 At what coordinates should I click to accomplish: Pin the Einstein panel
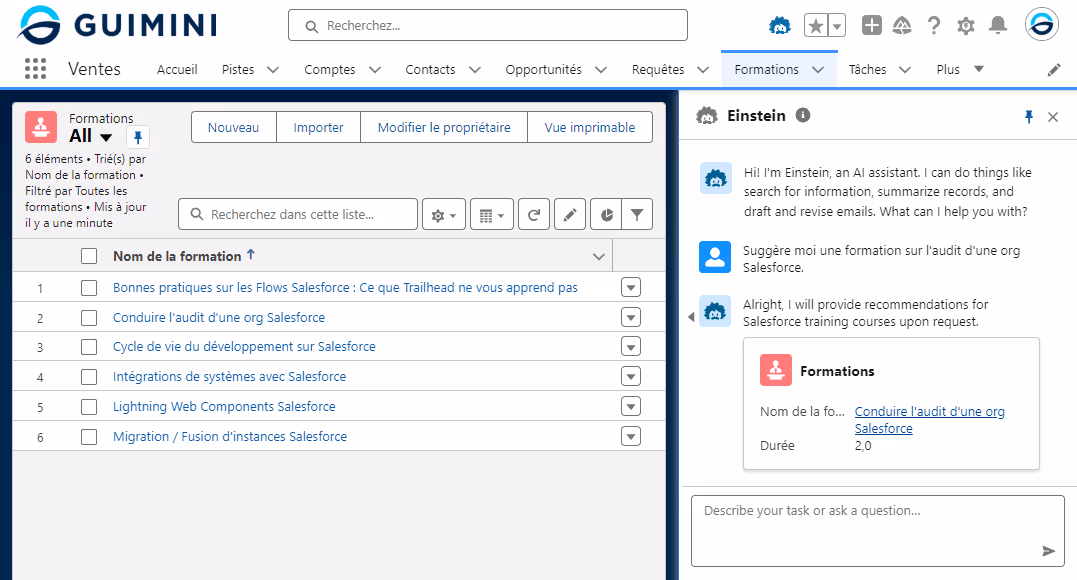1028,116
